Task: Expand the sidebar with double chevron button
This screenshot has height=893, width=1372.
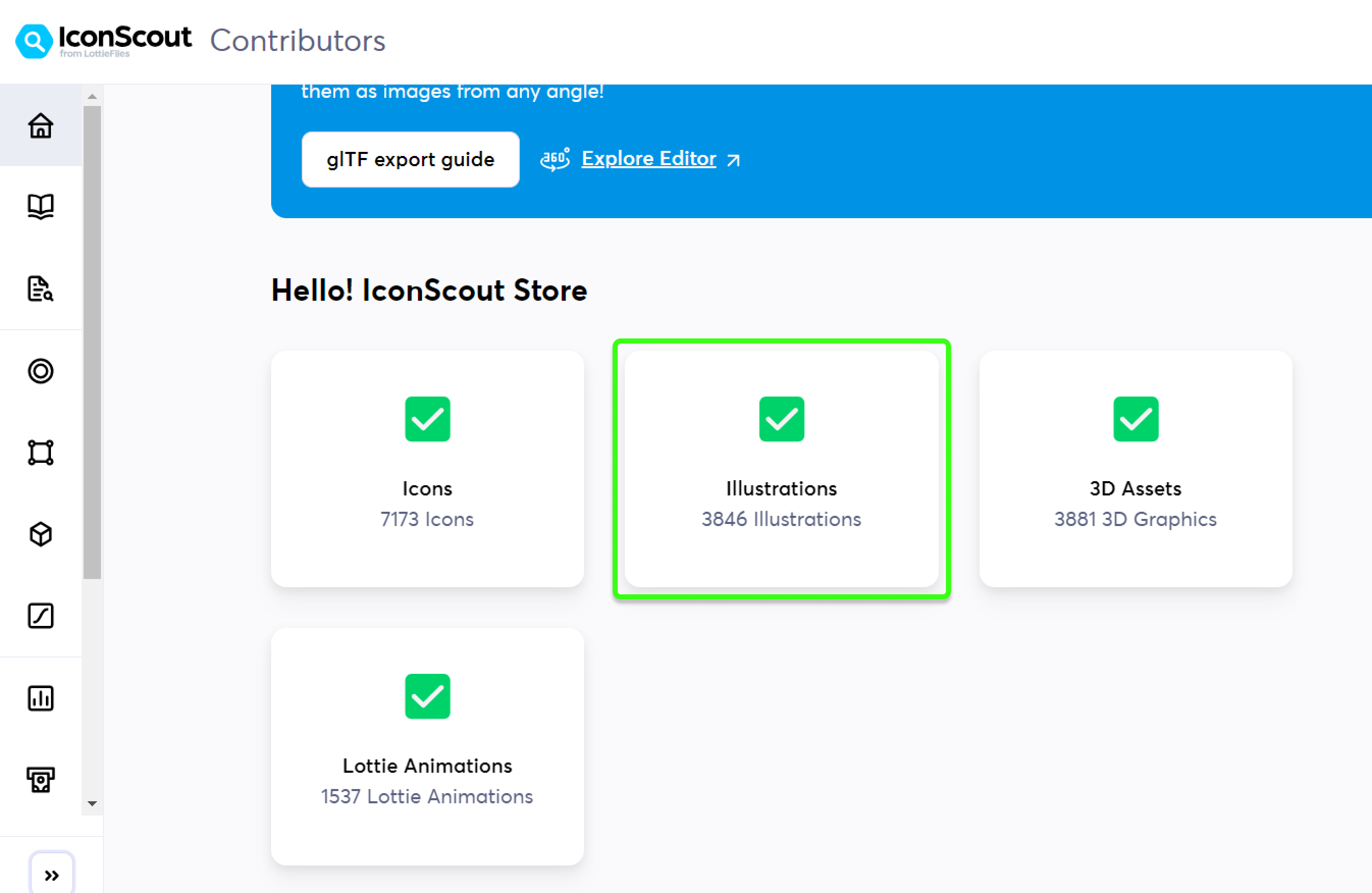Action: [x=51, y=875]
